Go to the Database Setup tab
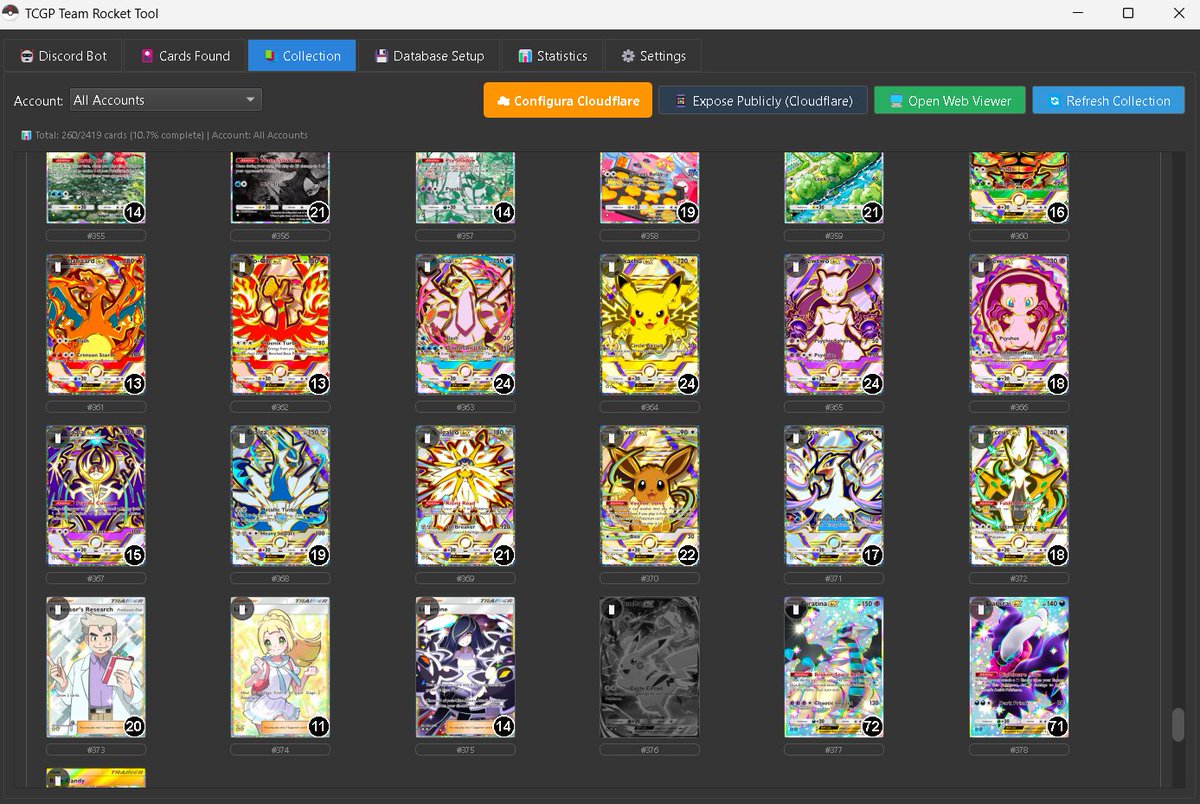 click(429, 56)
